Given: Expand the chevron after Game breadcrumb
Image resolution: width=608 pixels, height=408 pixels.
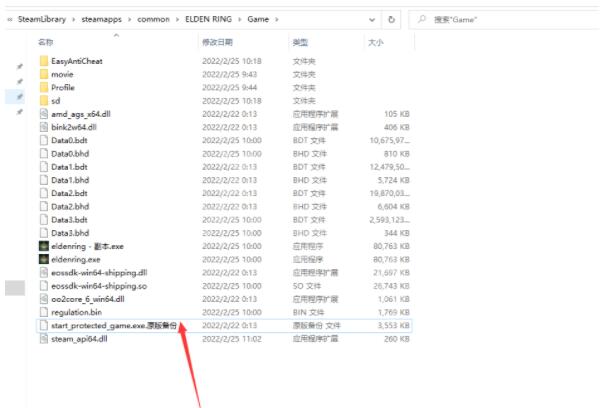Looking at the screenshot, I should (x=277, y=19).
